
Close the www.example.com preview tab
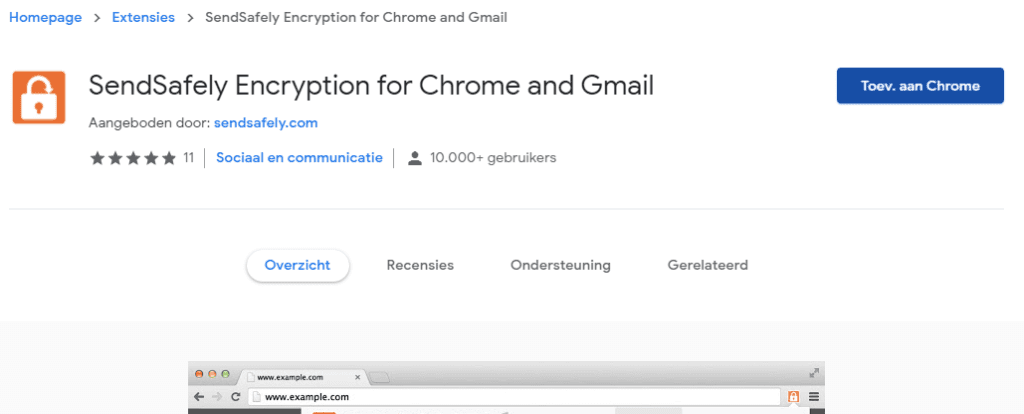[357, 377]
